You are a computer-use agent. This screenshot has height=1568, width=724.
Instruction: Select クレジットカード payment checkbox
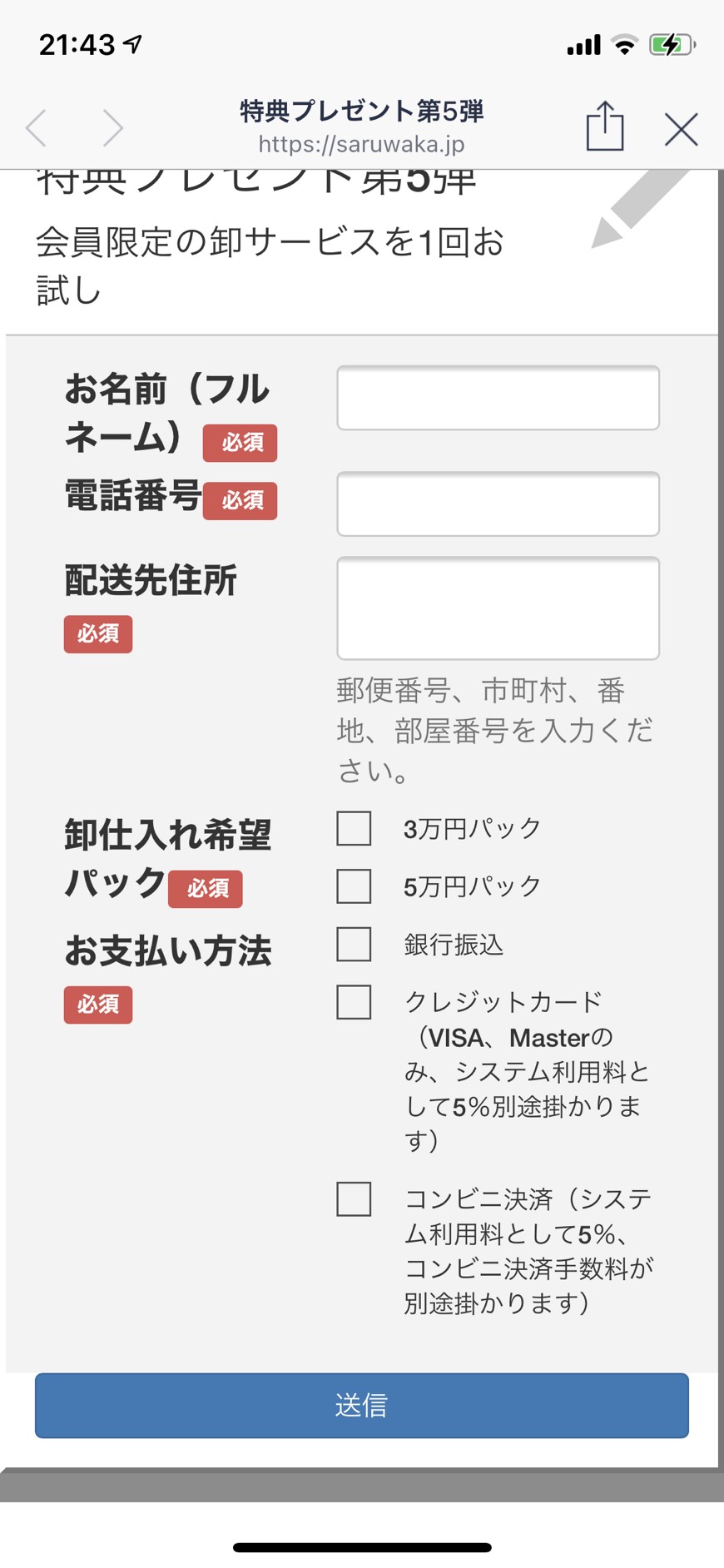(x=354, y=1002)
